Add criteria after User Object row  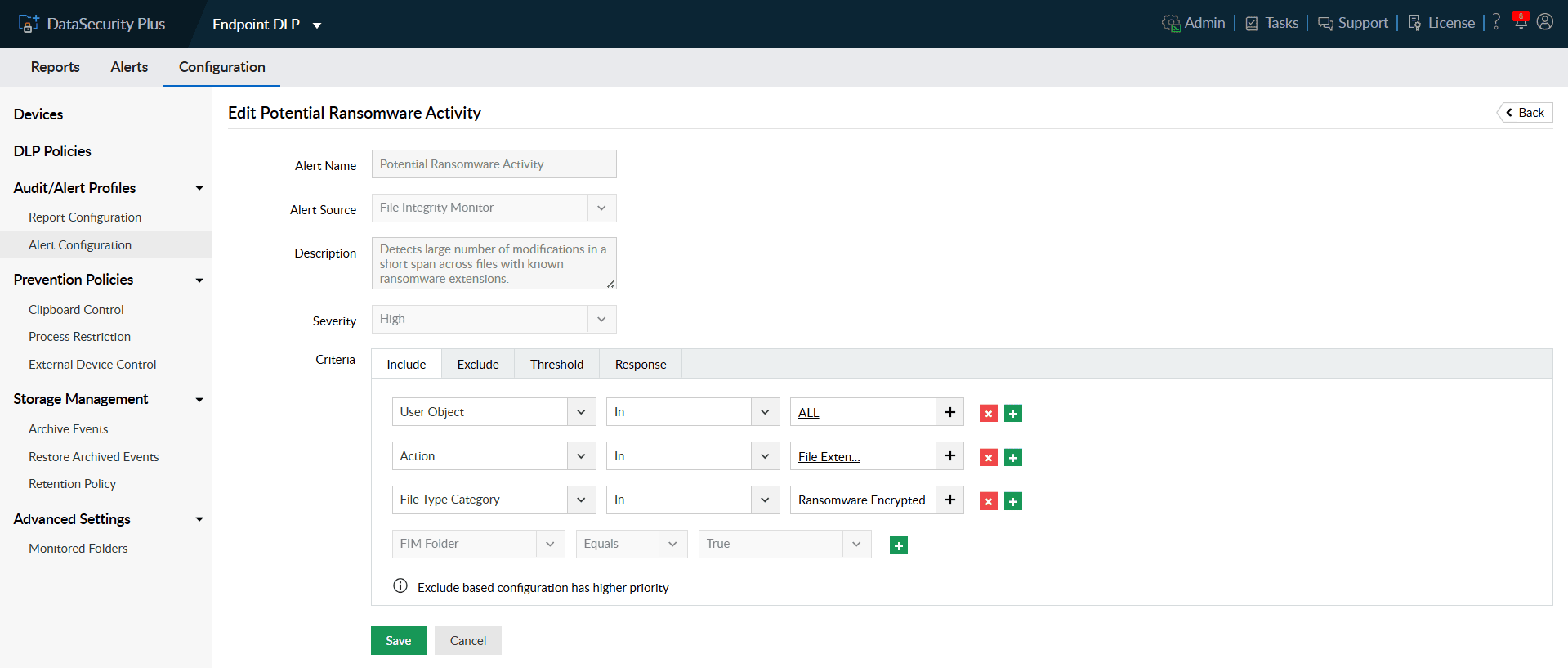point(1013,414)
